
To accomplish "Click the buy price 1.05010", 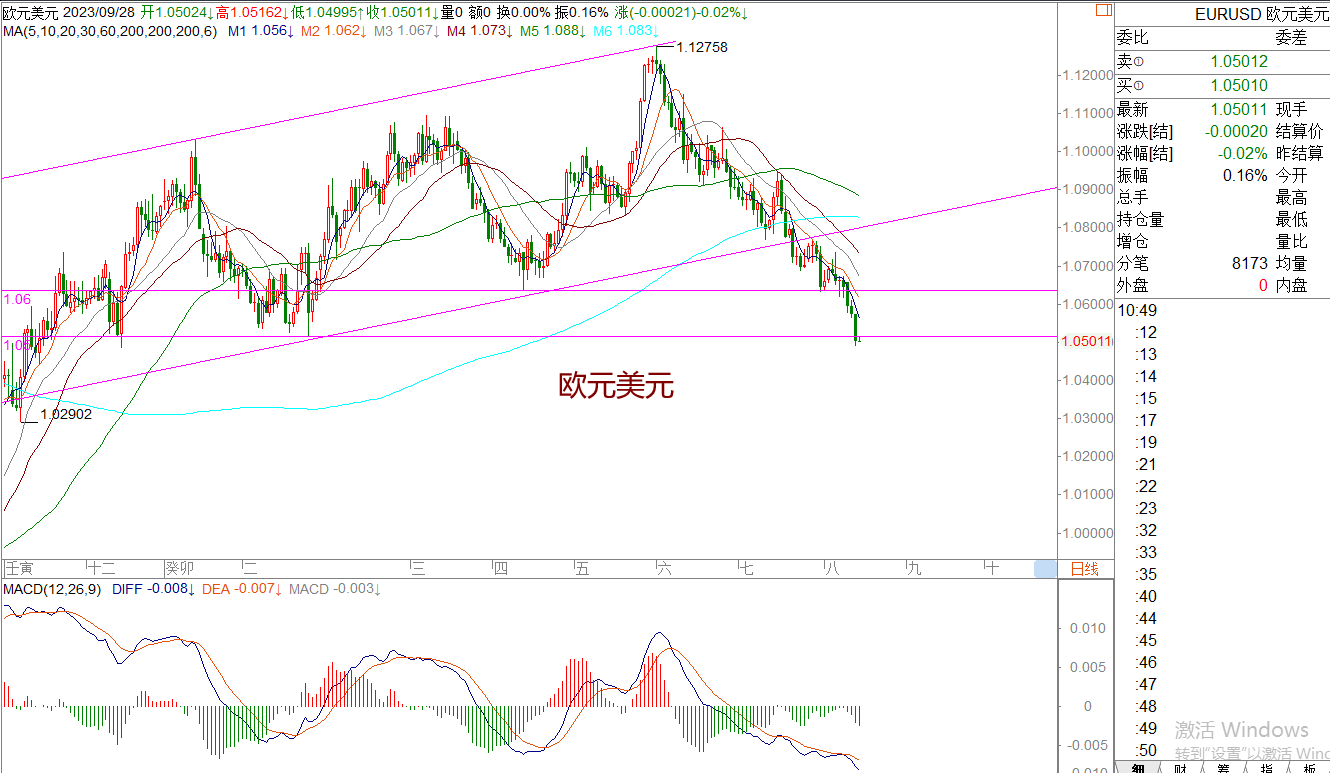I will pyautogui.click(x=1238, y=86).
